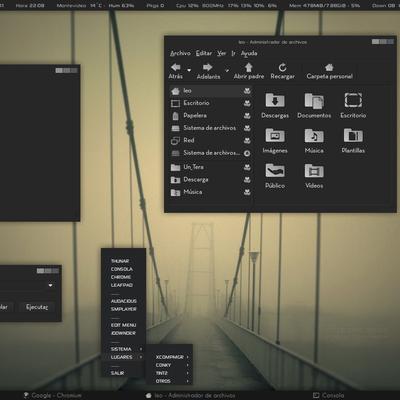
Task: Open the Archivo menu
Action: click(x=180, y=53)
